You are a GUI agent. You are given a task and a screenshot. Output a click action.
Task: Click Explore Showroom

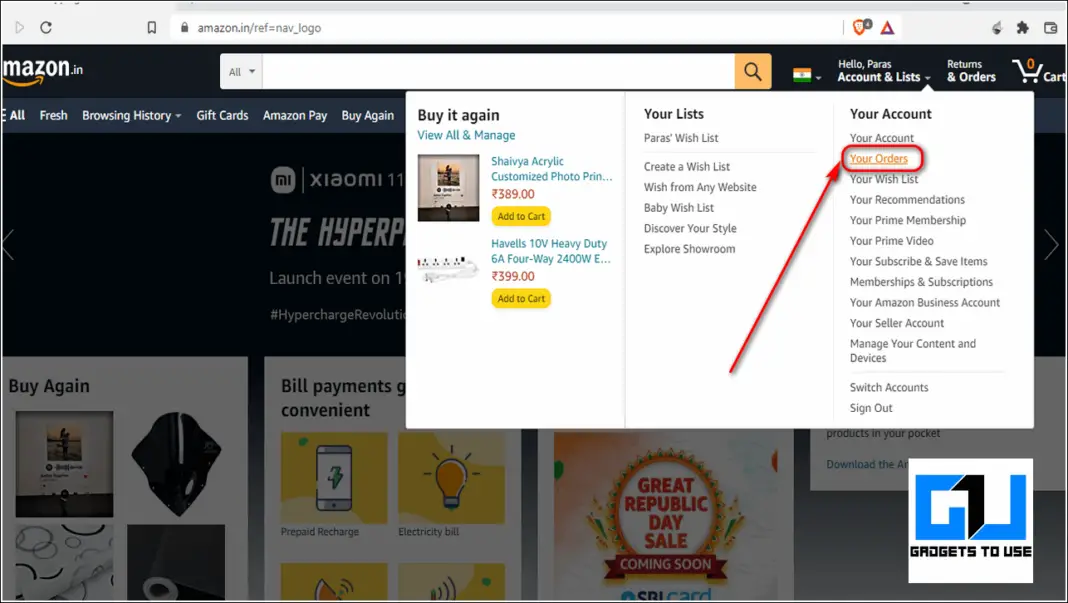click(x=689, y=249)
